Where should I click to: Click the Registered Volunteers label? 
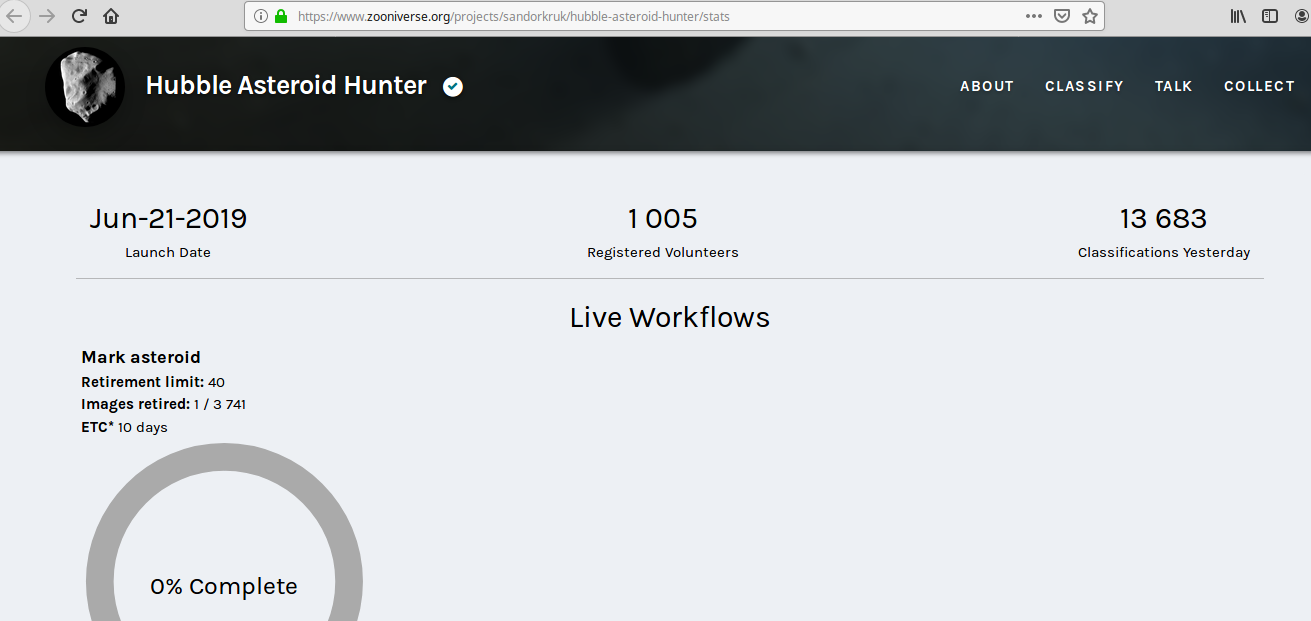pos(663,253)
